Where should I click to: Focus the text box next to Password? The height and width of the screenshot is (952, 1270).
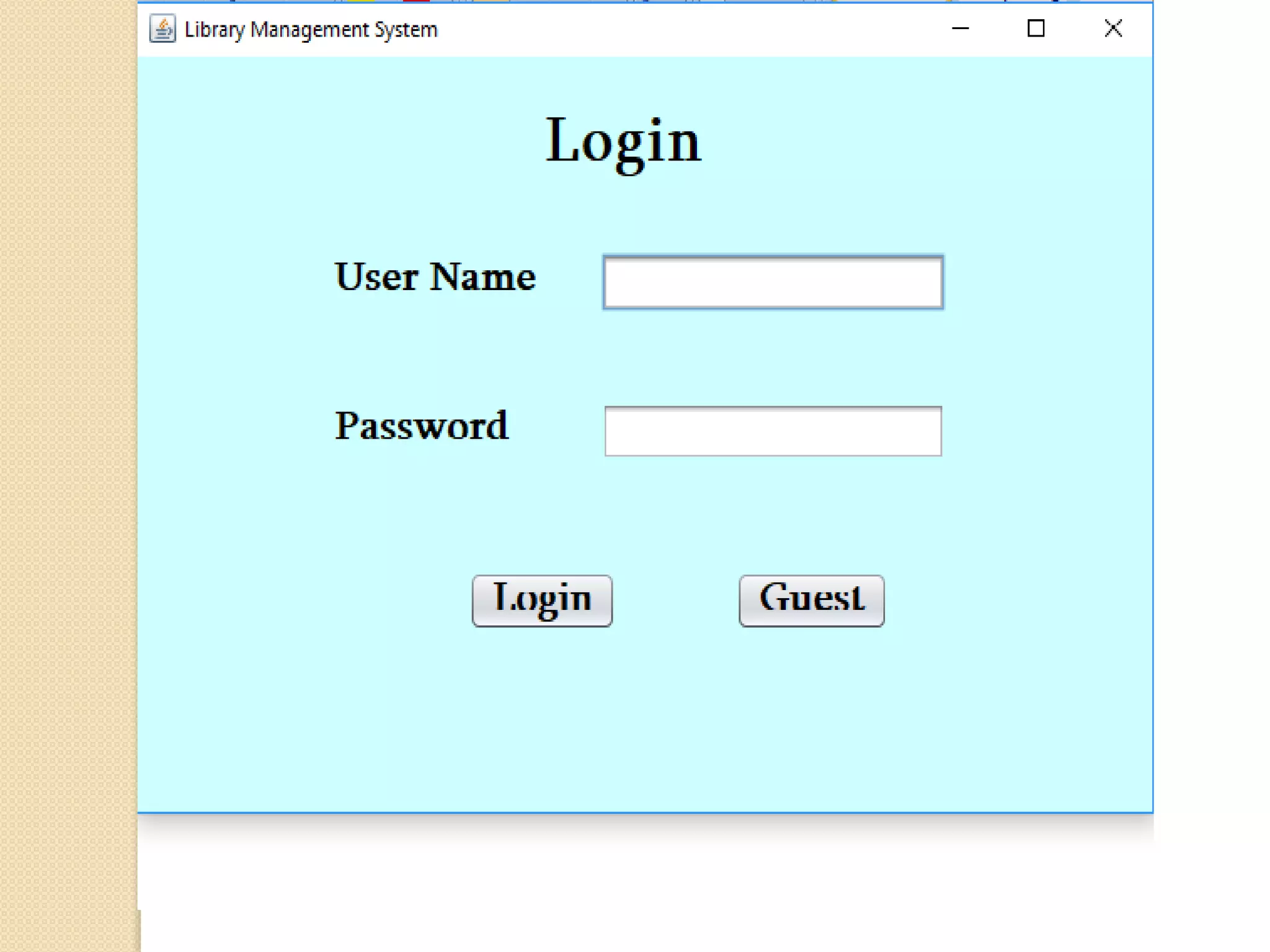pyautogui.click(x=773, y=431)
